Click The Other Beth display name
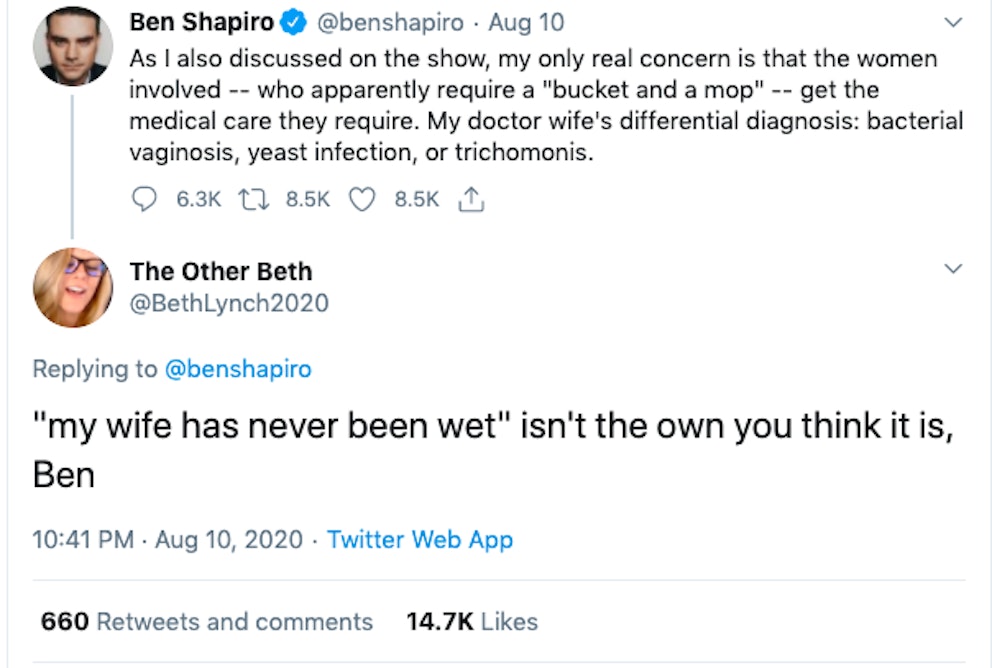 coord(221,271)
